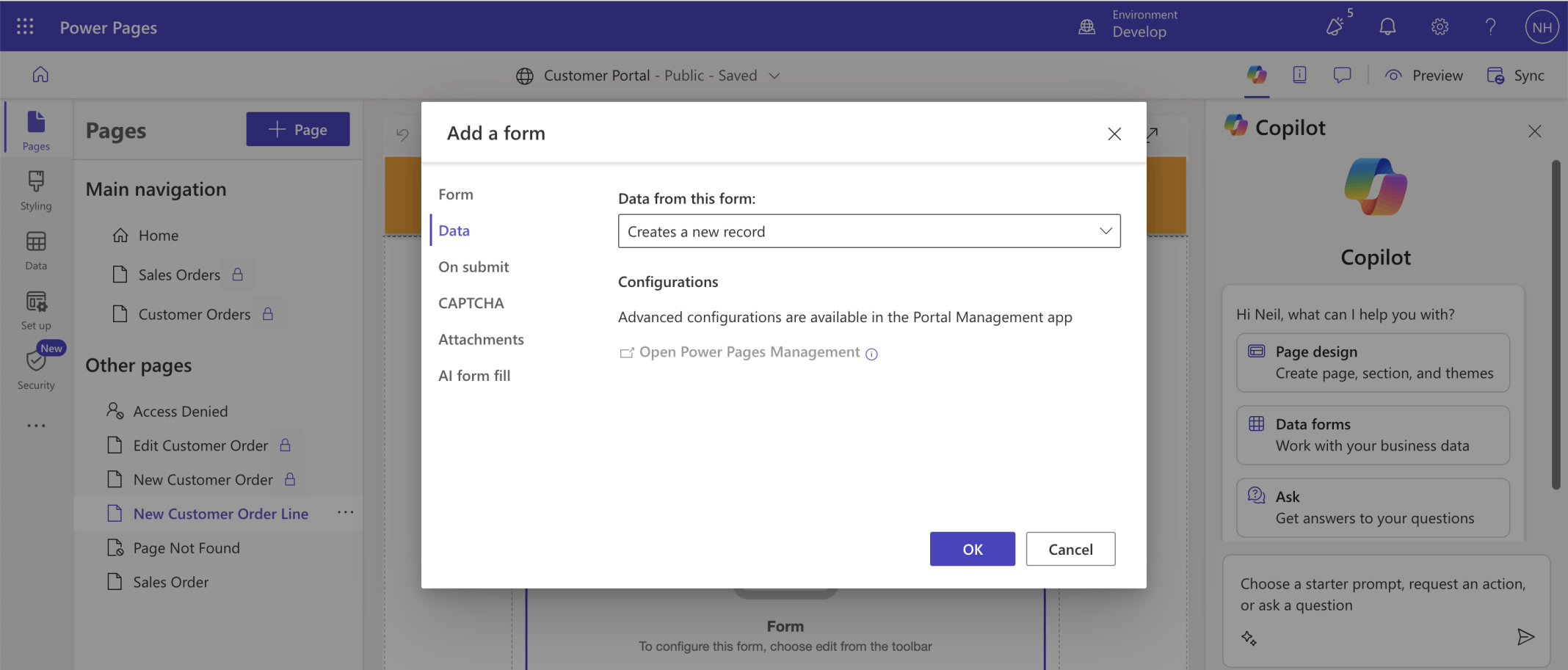Click the OK button
The image size is (1568, 670).
[972, 549]
